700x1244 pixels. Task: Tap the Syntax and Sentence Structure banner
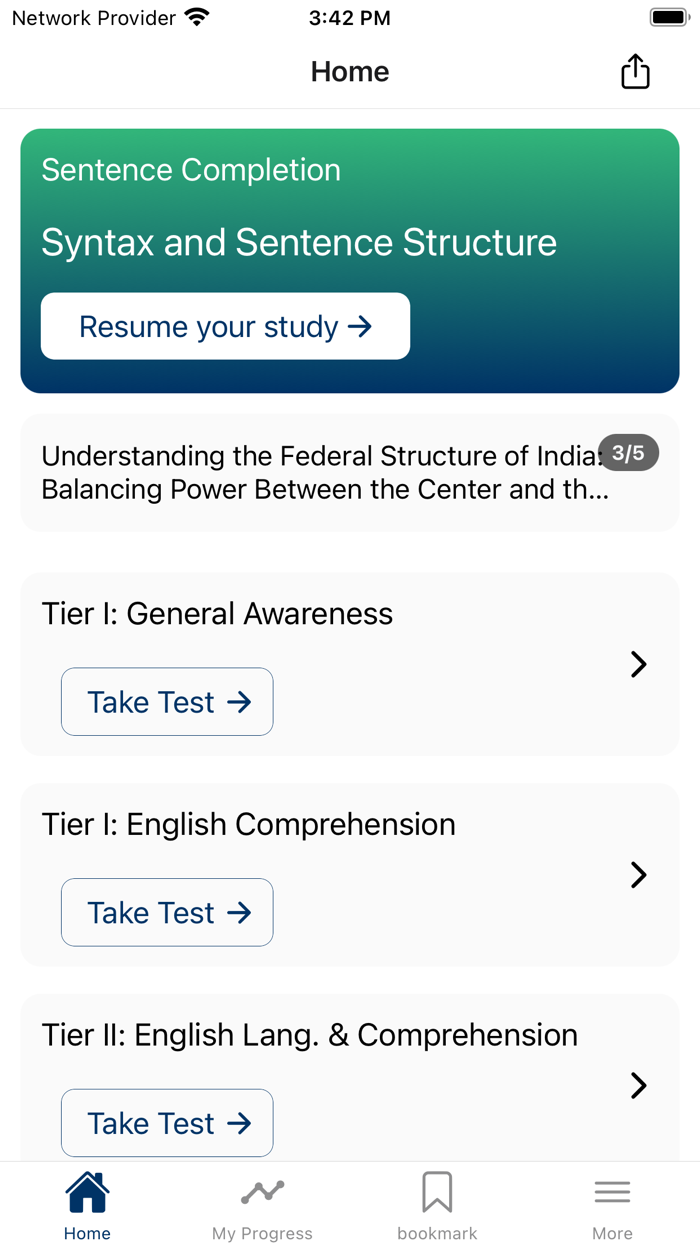pyautogui.click(x=350, y=242)
